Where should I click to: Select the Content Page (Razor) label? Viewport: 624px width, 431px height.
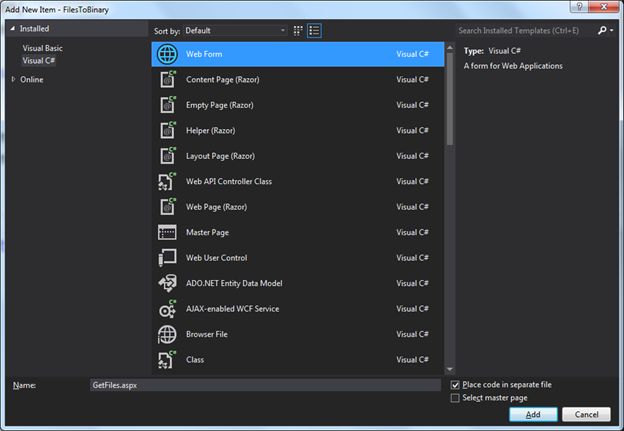222,80
